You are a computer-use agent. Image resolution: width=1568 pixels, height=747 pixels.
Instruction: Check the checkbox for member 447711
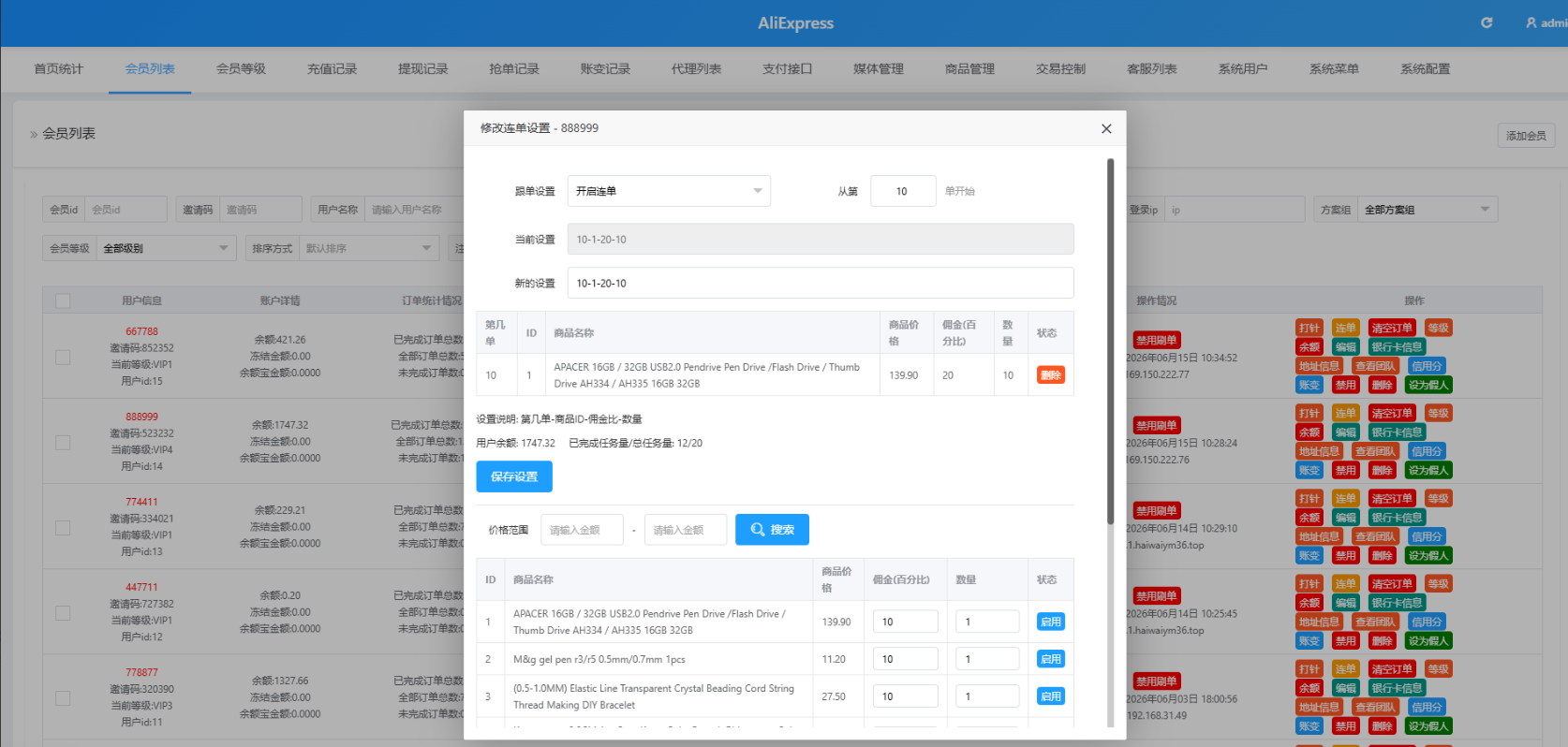pos(63,613)
